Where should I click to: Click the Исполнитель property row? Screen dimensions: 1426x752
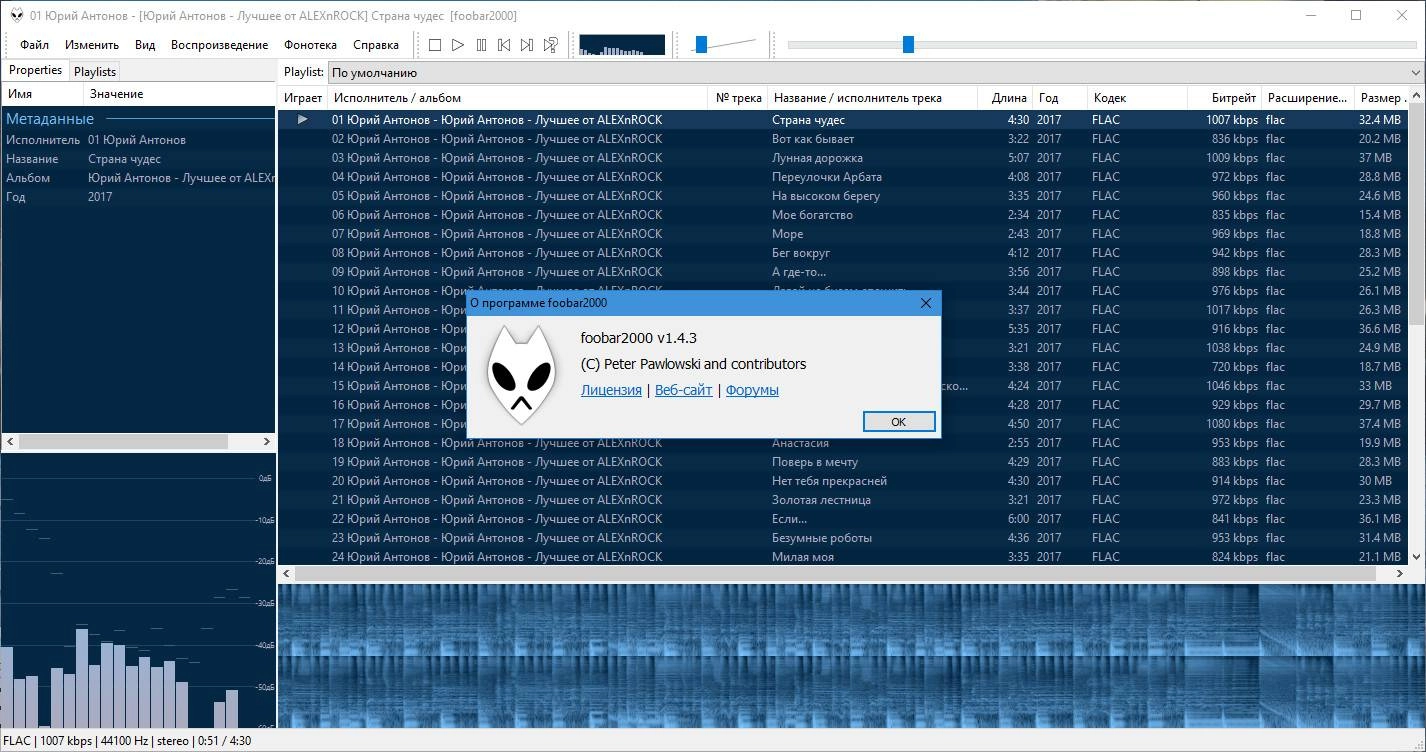tap(138, 140)
